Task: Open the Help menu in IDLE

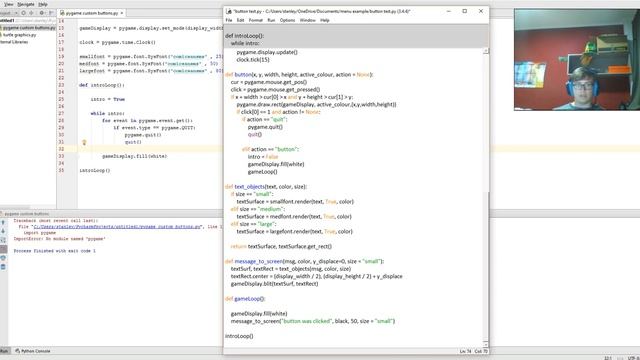Action: [324, 20]
